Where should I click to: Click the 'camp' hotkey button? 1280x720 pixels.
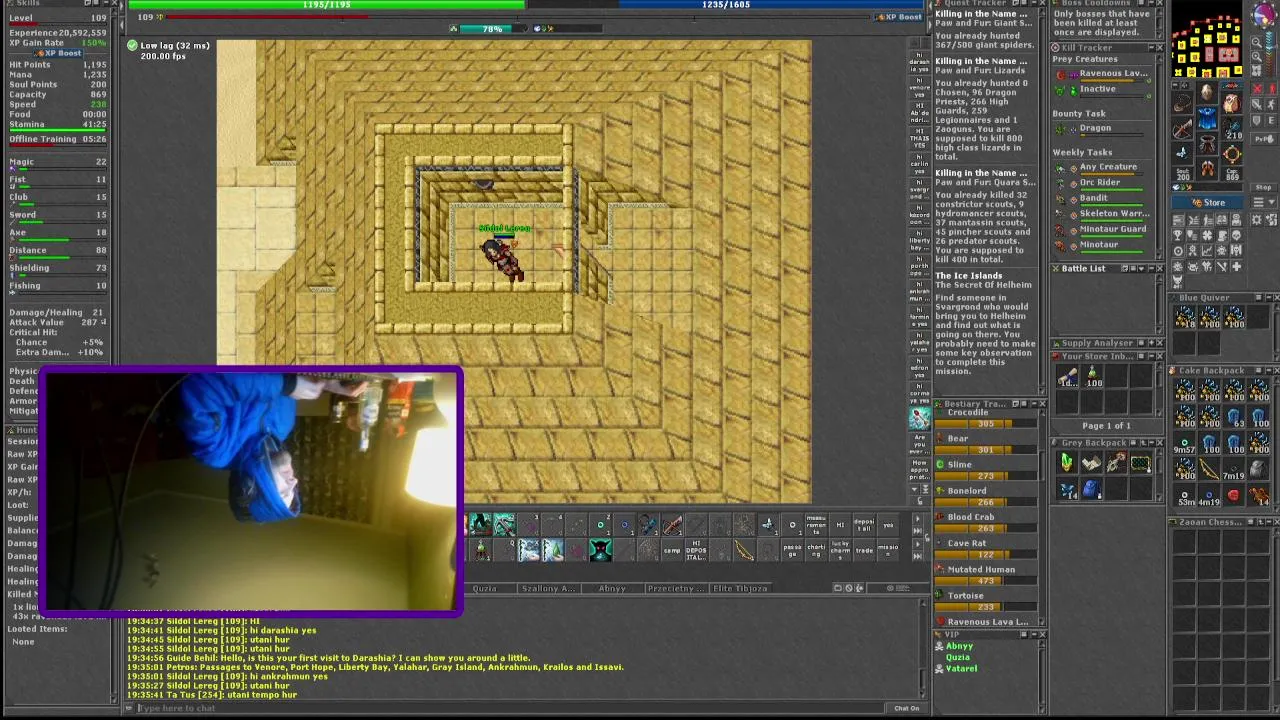[x=672, y=550]
